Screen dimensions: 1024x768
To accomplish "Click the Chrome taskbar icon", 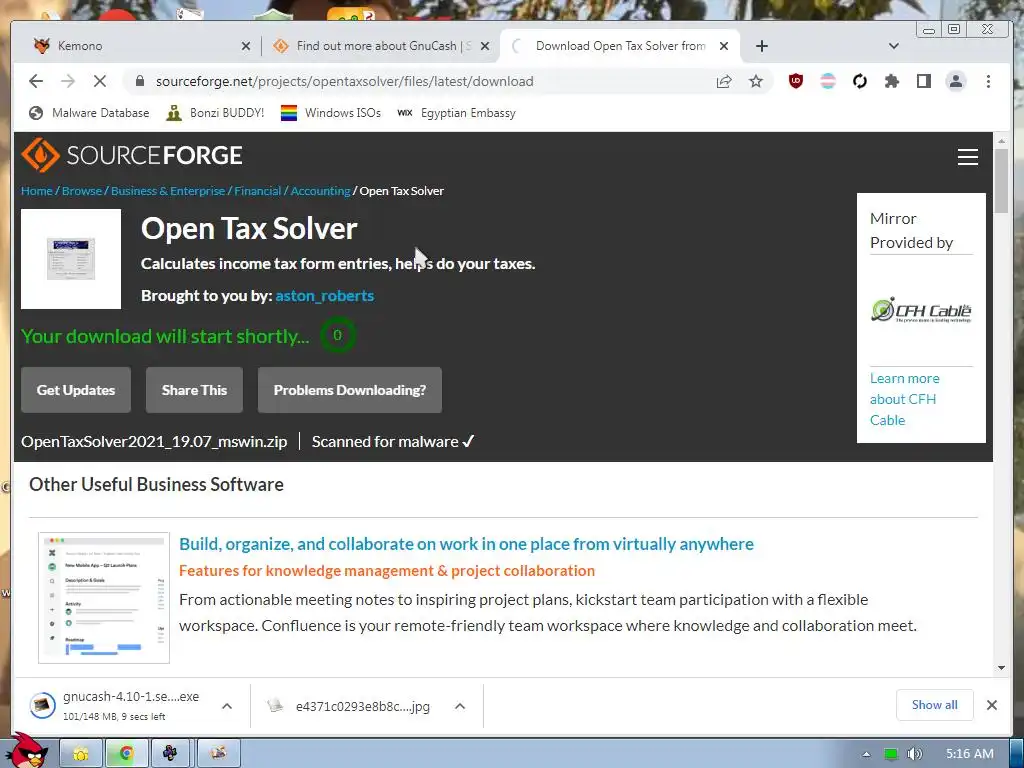I will 127,754.
